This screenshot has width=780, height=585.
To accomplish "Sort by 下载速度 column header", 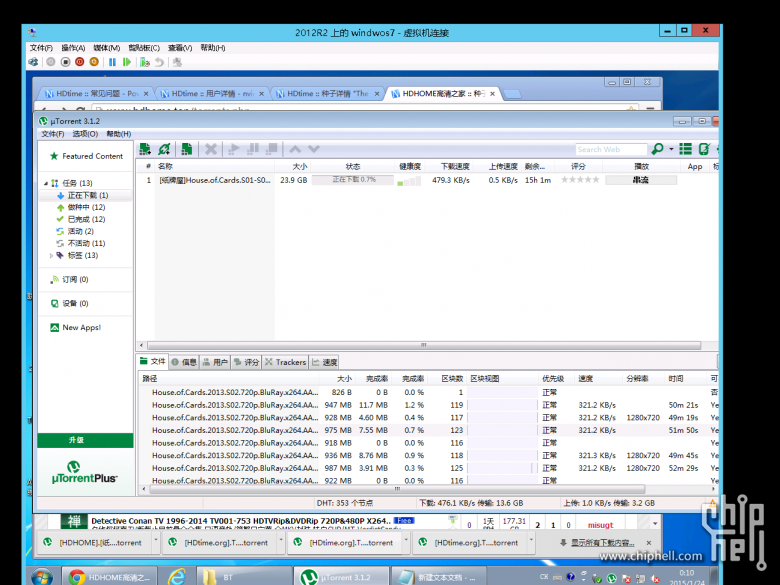I will 455,166.
